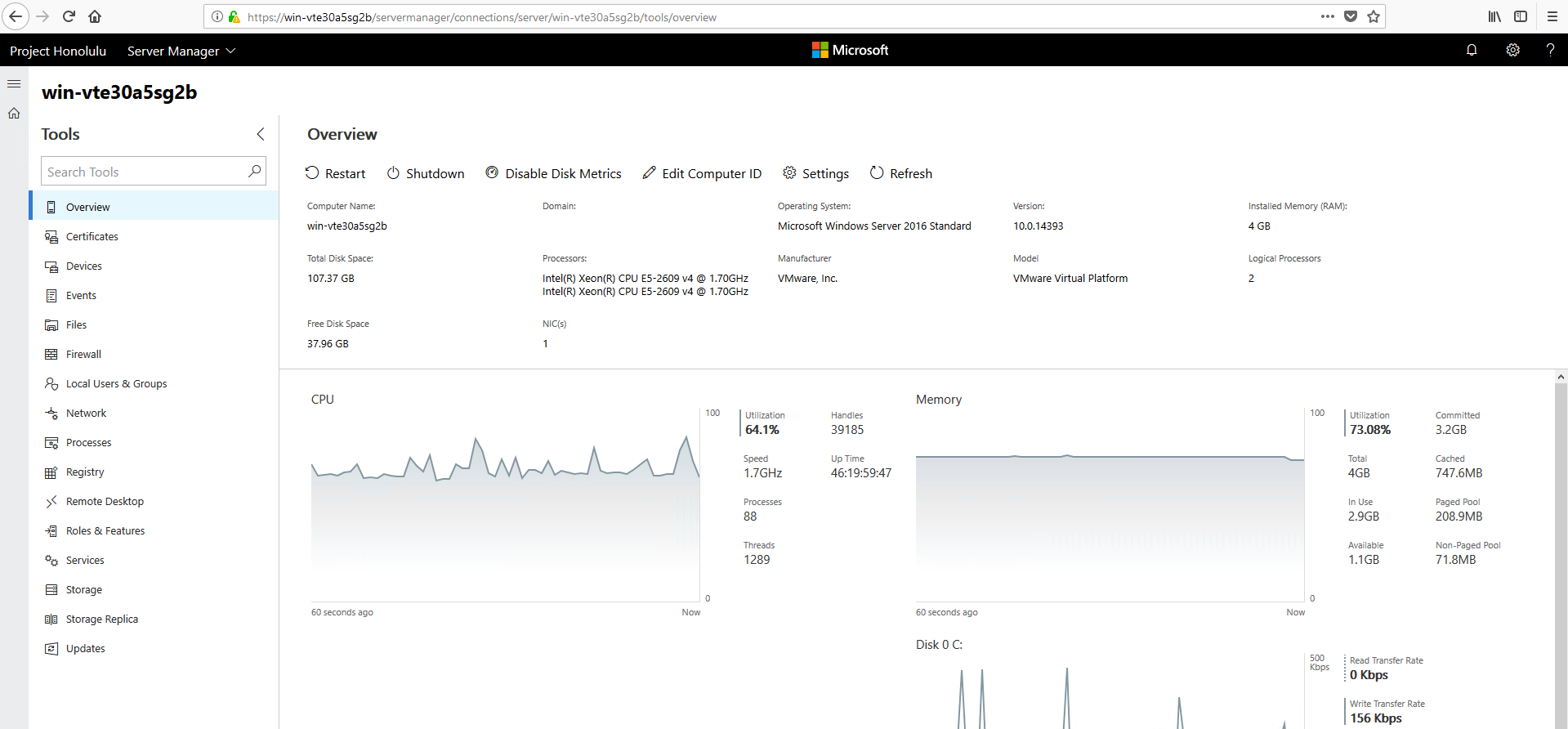Open the Remote Desktop icon
Image resolution: width=1568 pixels, height=729 pixels.
coord(51,501)
